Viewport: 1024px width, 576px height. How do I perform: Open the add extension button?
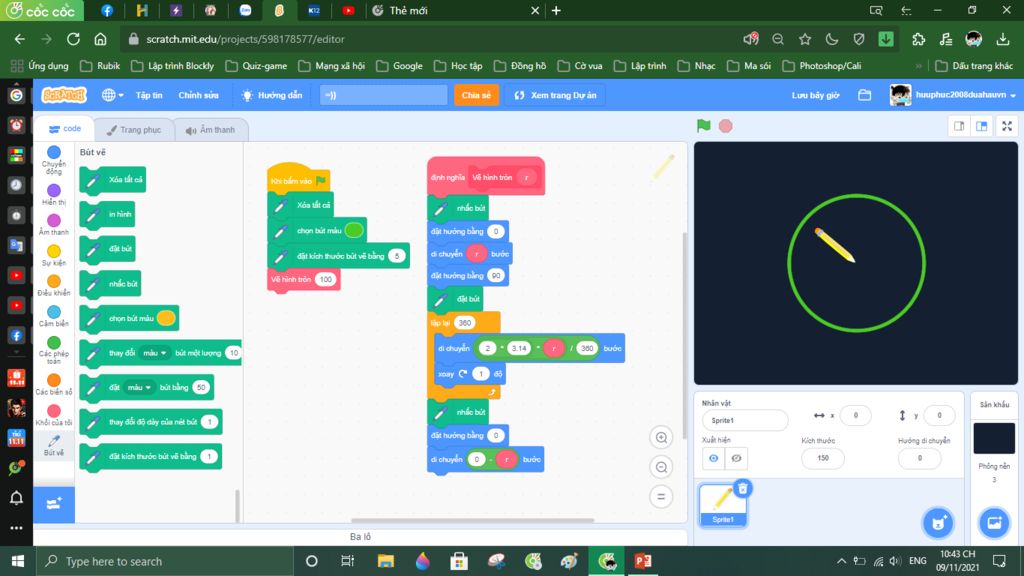(x=54, y=504)
